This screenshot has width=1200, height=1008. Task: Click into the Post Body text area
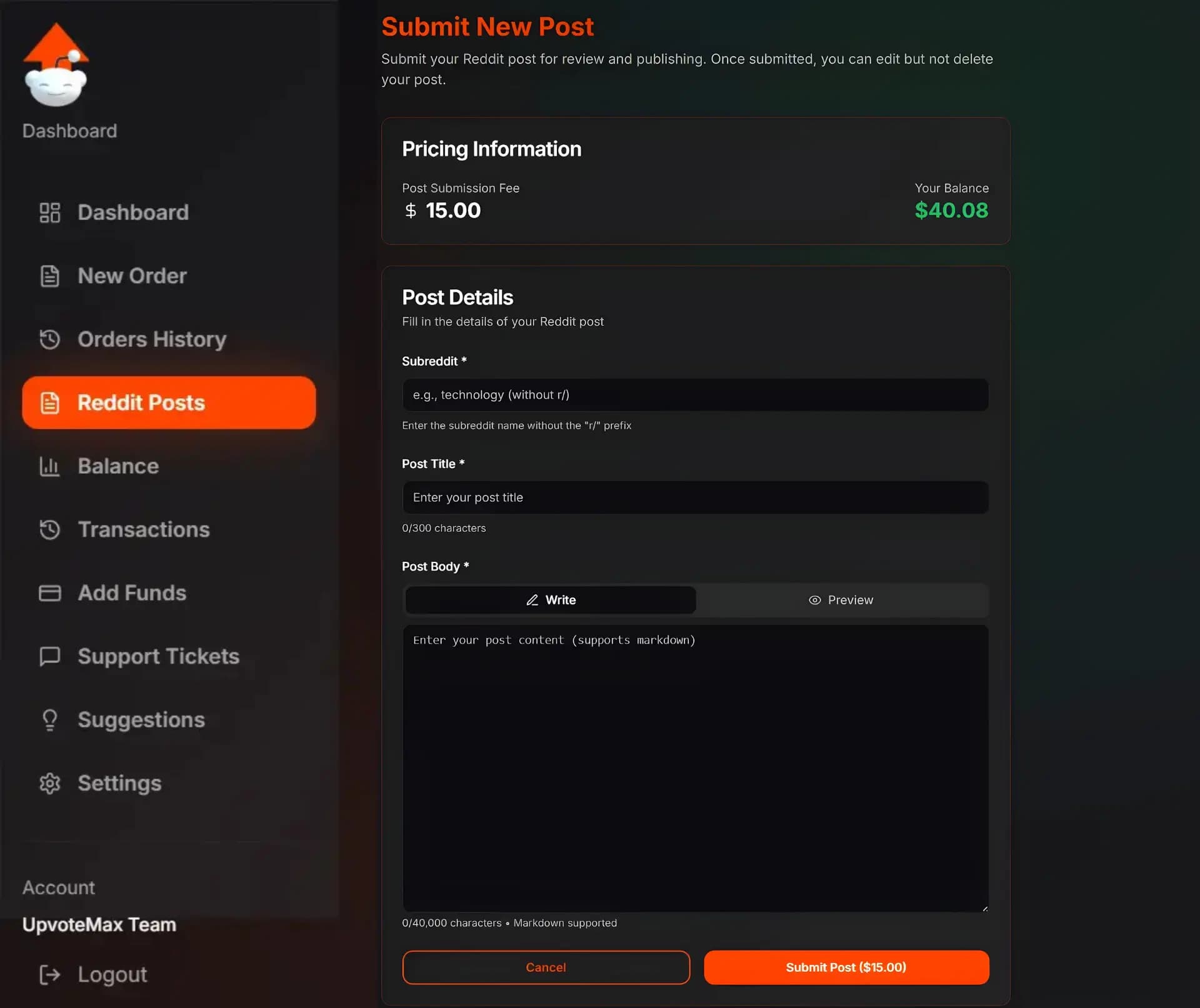point(696,768)
